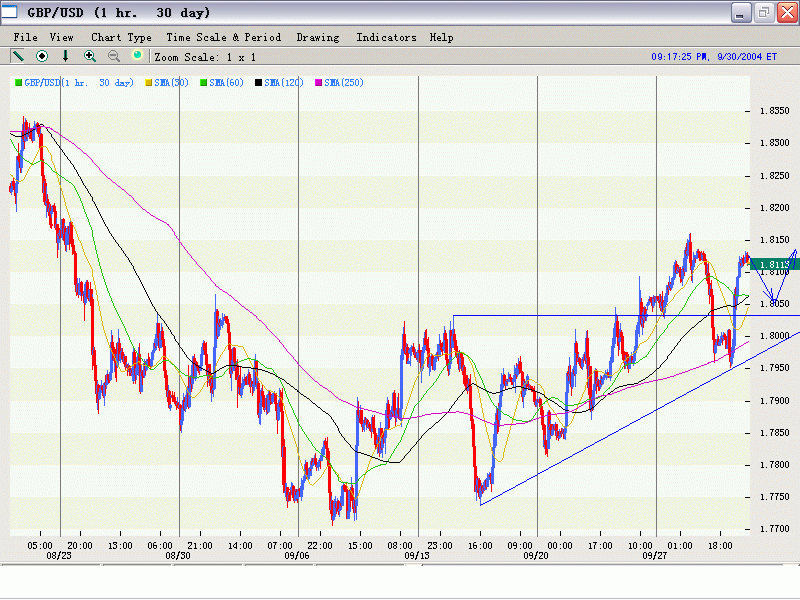
Task: Click the yellow SMA(30) color swatch
Action: [x=149, y=82]
